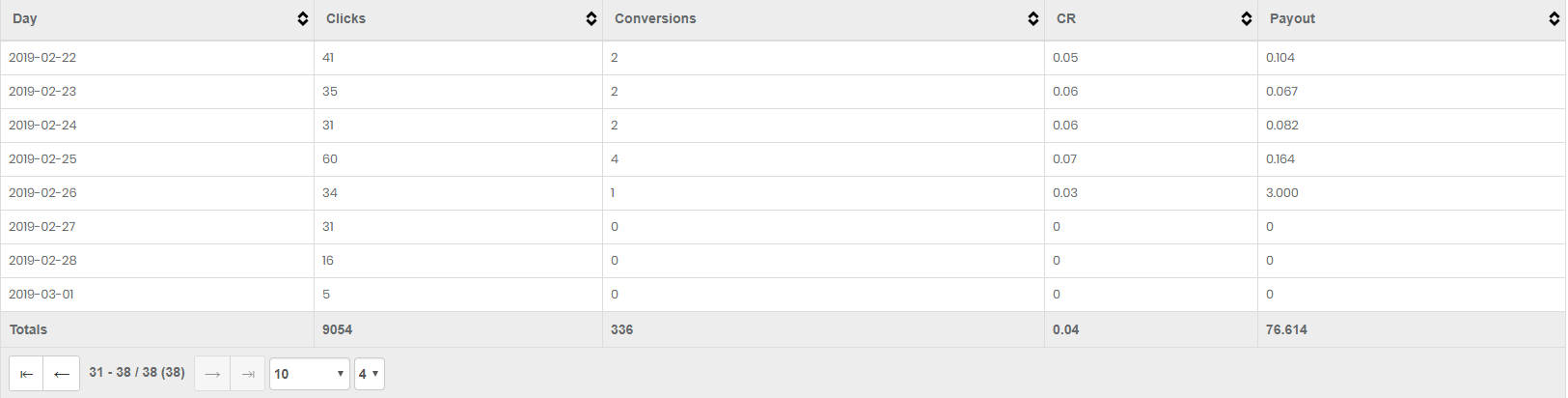The width and height of the screenshot is (1568, 398).
Task: Open rows-per-page dropdown showing 10
Action: click(310, 374)
